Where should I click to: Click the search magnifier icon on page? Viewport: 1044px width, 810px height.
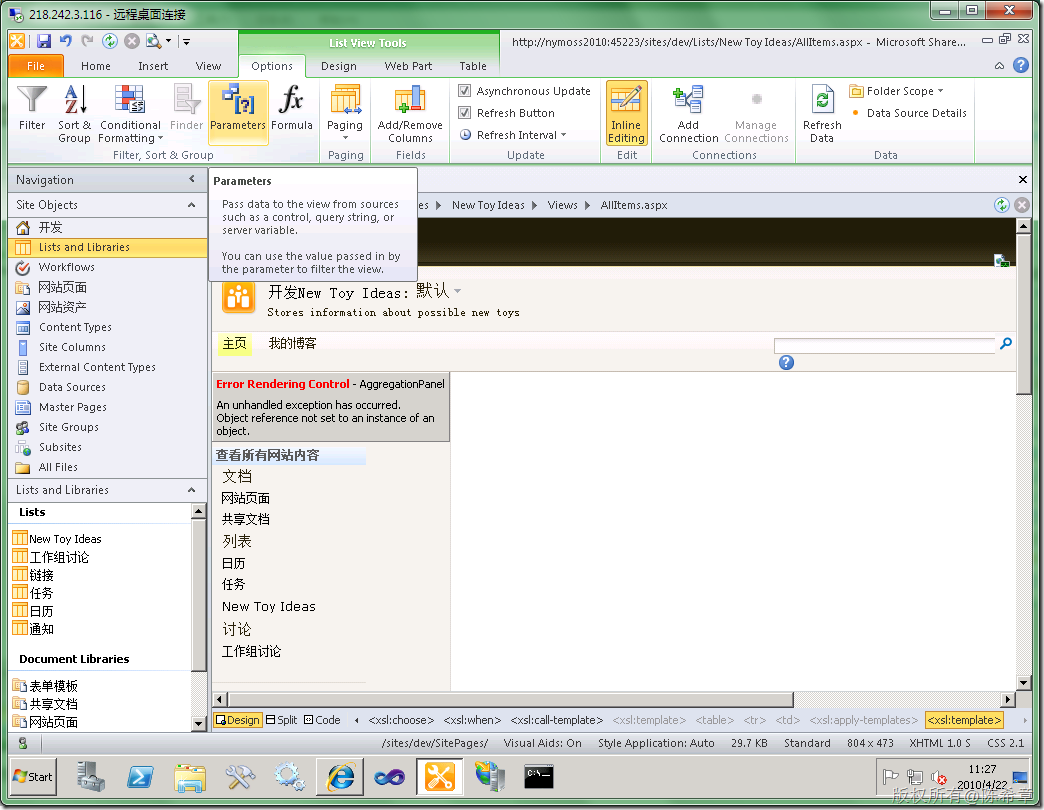(1005, 343)
